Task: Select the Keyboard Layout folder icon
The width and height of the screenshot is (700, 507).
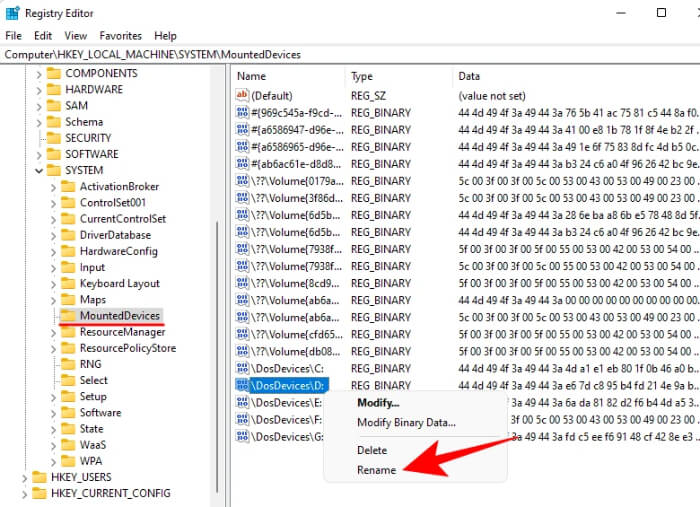Action: [68, 283]
